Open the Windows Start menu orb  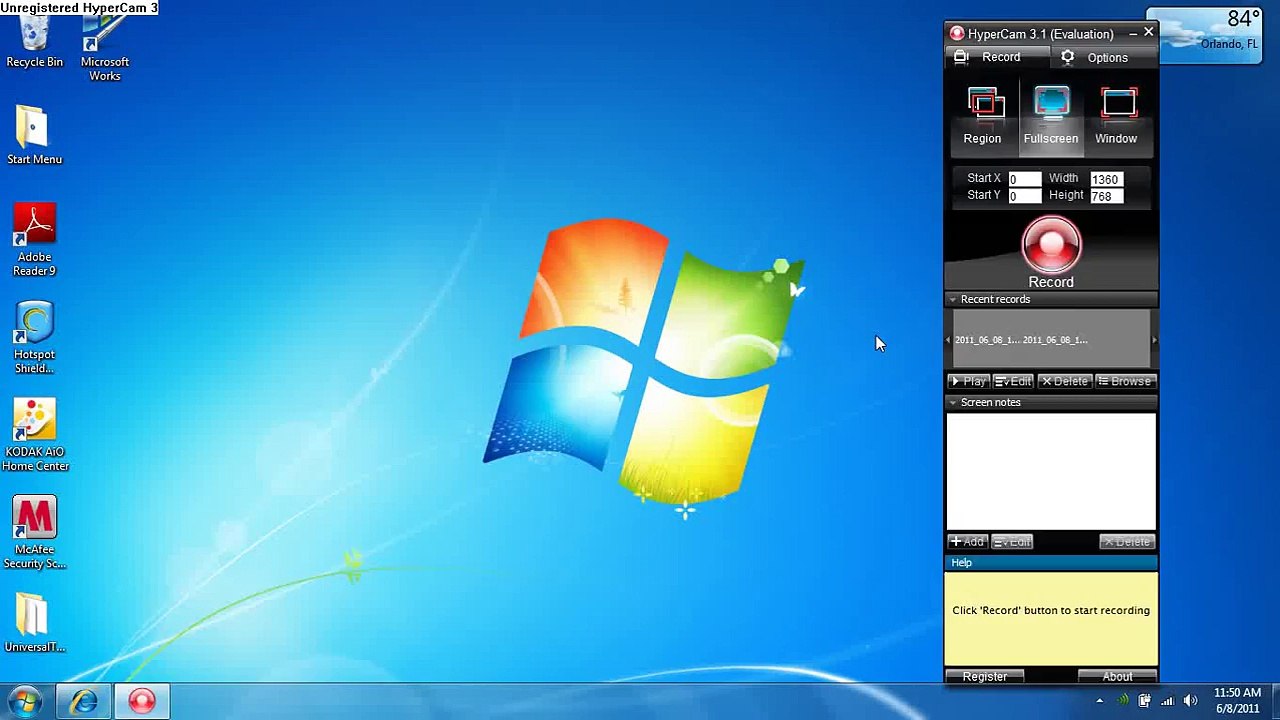tap(24, 701)
